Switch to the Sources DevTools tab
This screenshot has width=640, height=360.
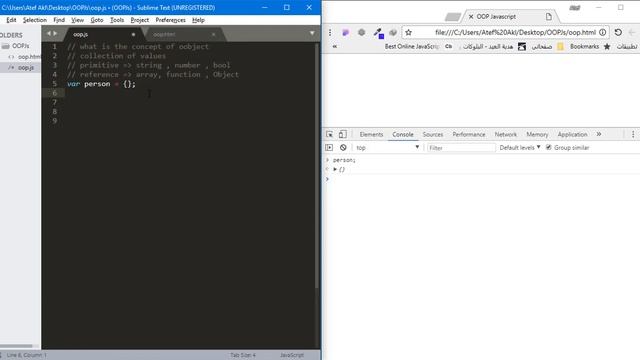433,134
